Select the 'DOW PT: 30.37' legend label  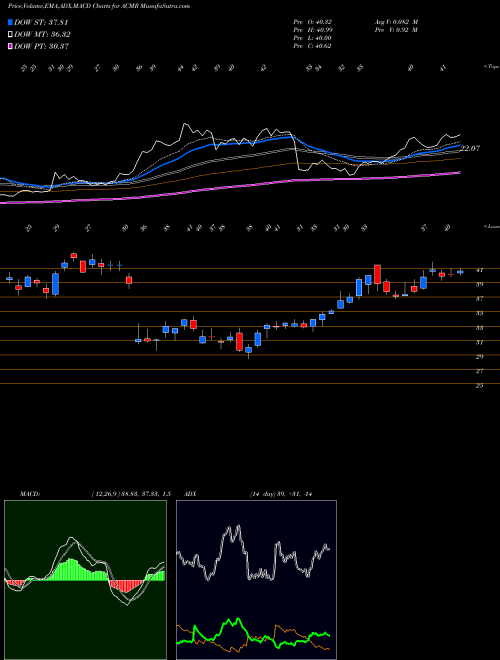coord(41,46)
